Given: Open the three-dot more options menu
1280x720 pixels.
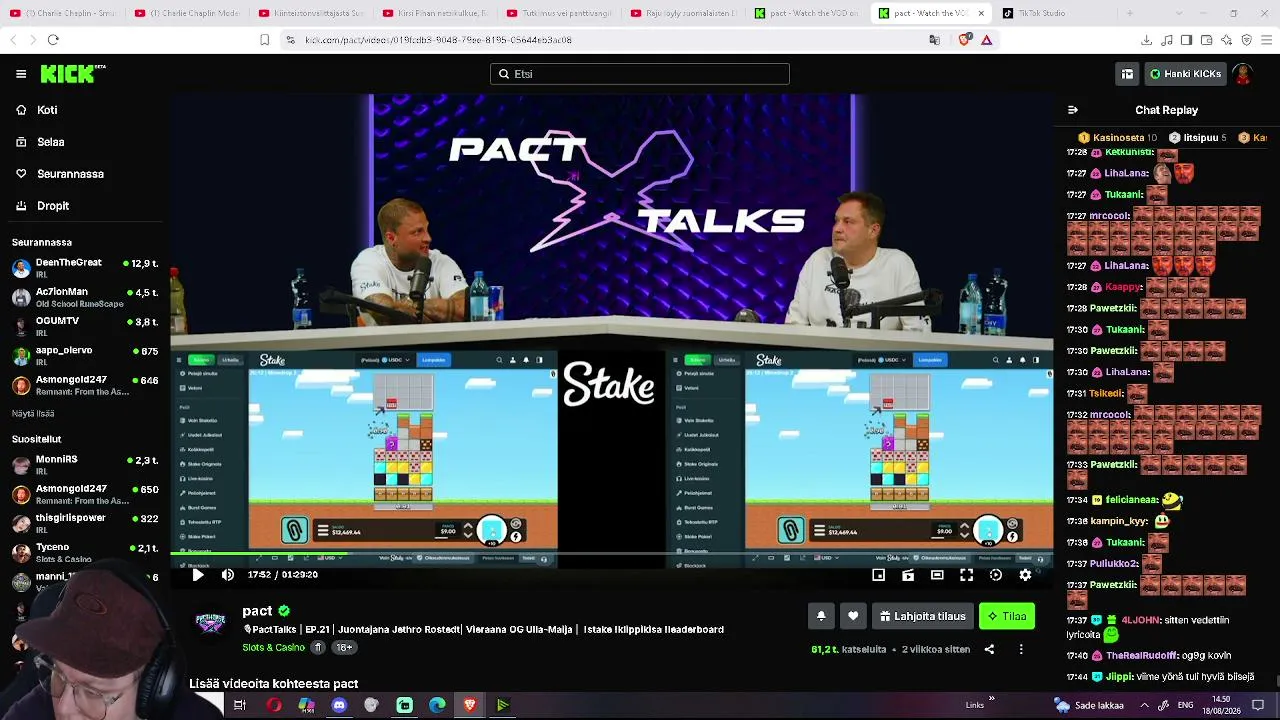Looking at the screenshot, I should click(x=1021, y=649).
